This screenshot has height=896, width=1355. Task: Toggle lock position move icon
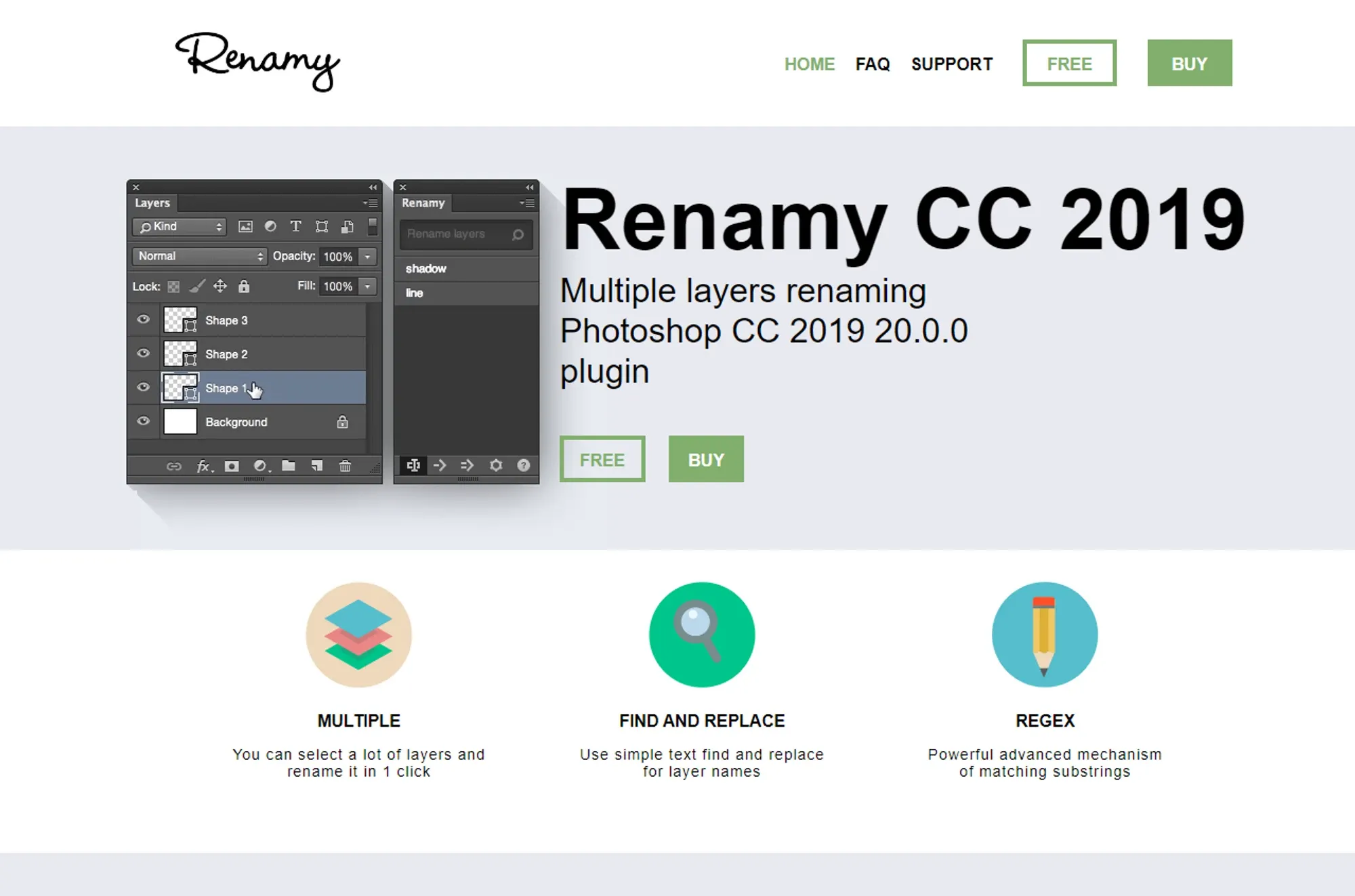[x=220, y=286]
